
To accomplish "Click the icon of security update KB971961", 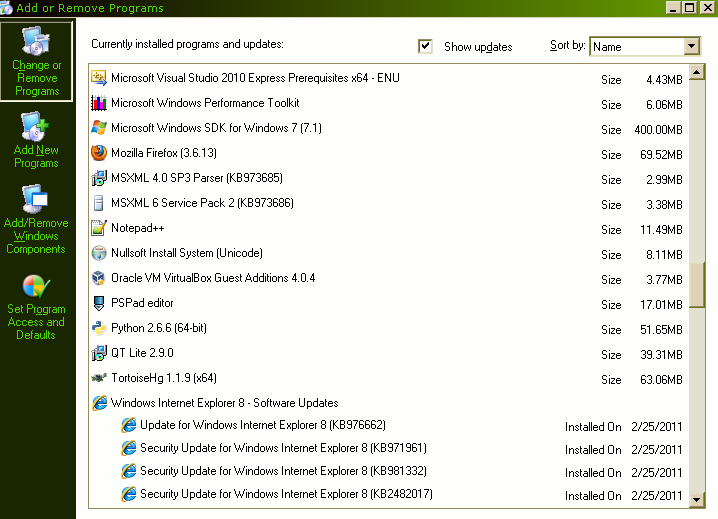I will [128, 448].
